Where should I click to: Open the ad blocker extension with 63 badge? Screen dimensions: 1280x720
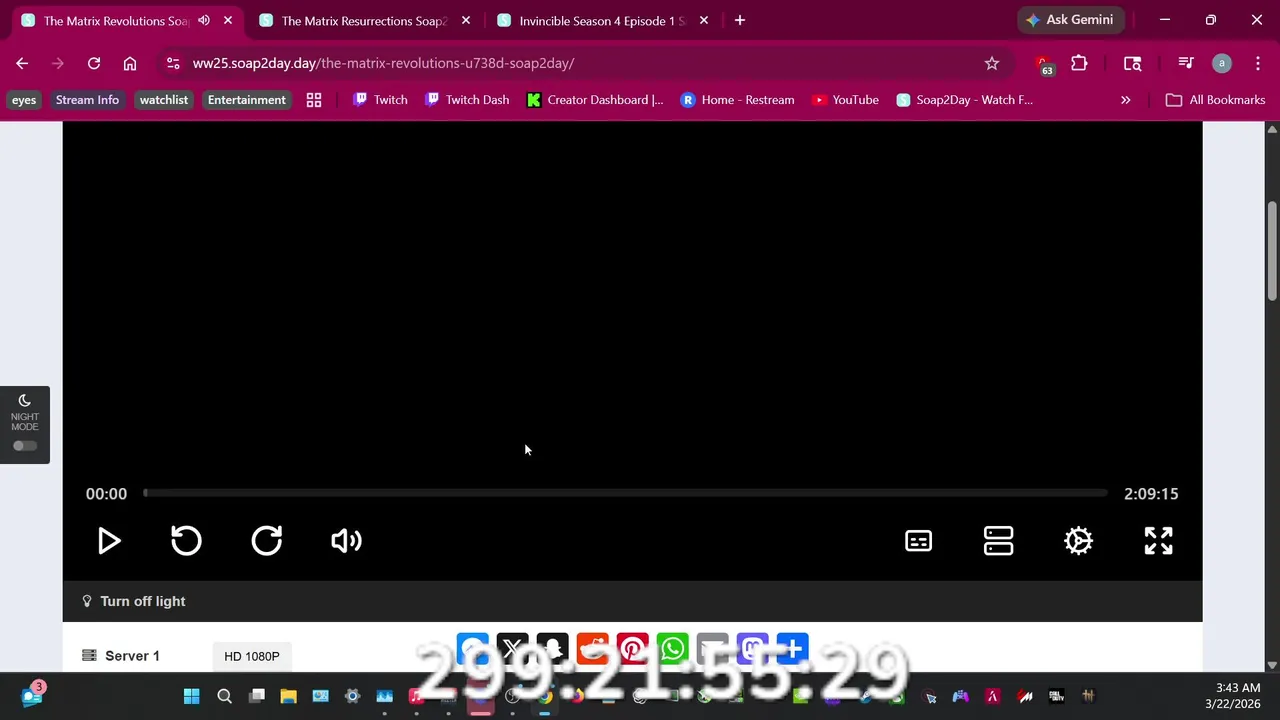pos(1044,64)
